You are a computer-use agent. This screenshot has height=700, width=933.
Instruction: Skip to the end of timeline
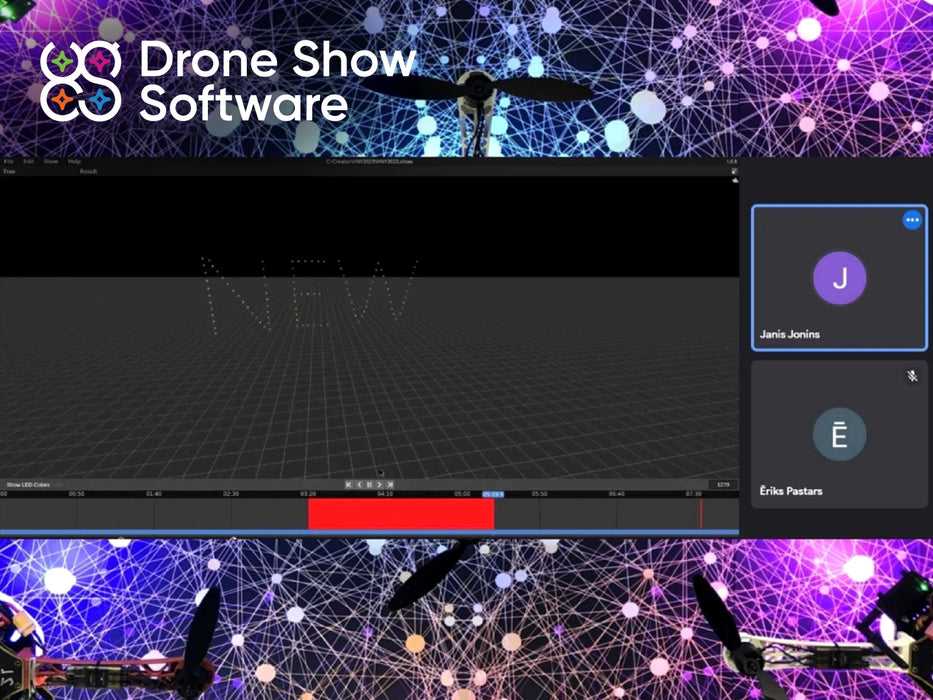[x=390, y=485]
